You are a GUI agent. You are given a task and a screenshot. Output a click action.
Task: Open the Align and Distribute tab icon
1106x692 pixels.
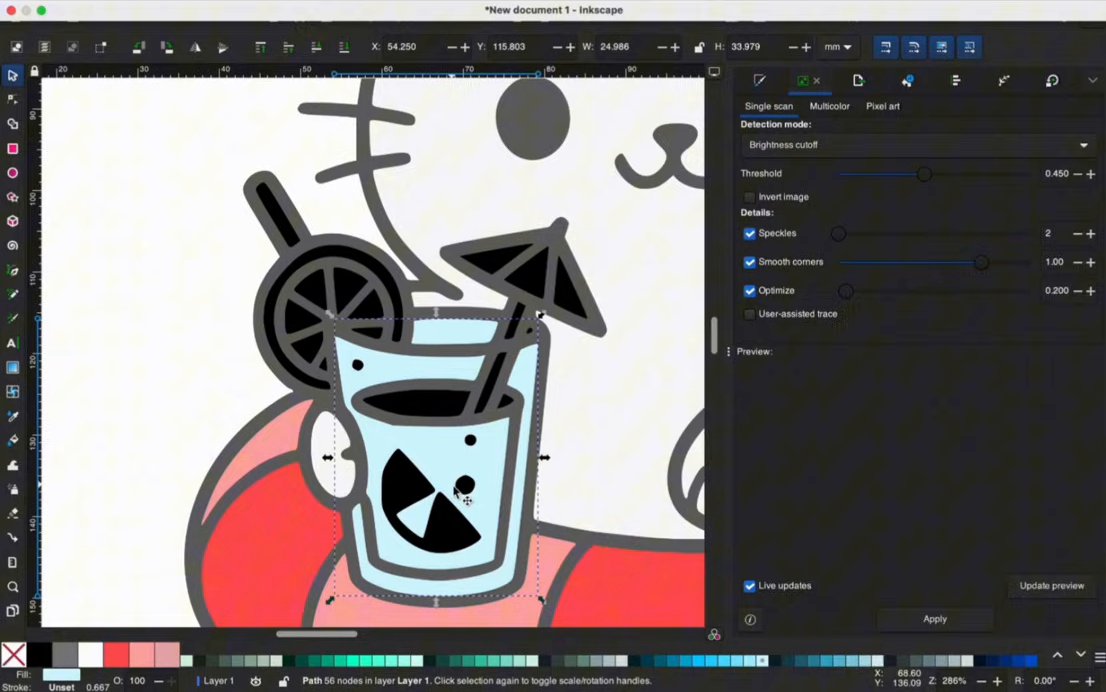coord(956,80)
